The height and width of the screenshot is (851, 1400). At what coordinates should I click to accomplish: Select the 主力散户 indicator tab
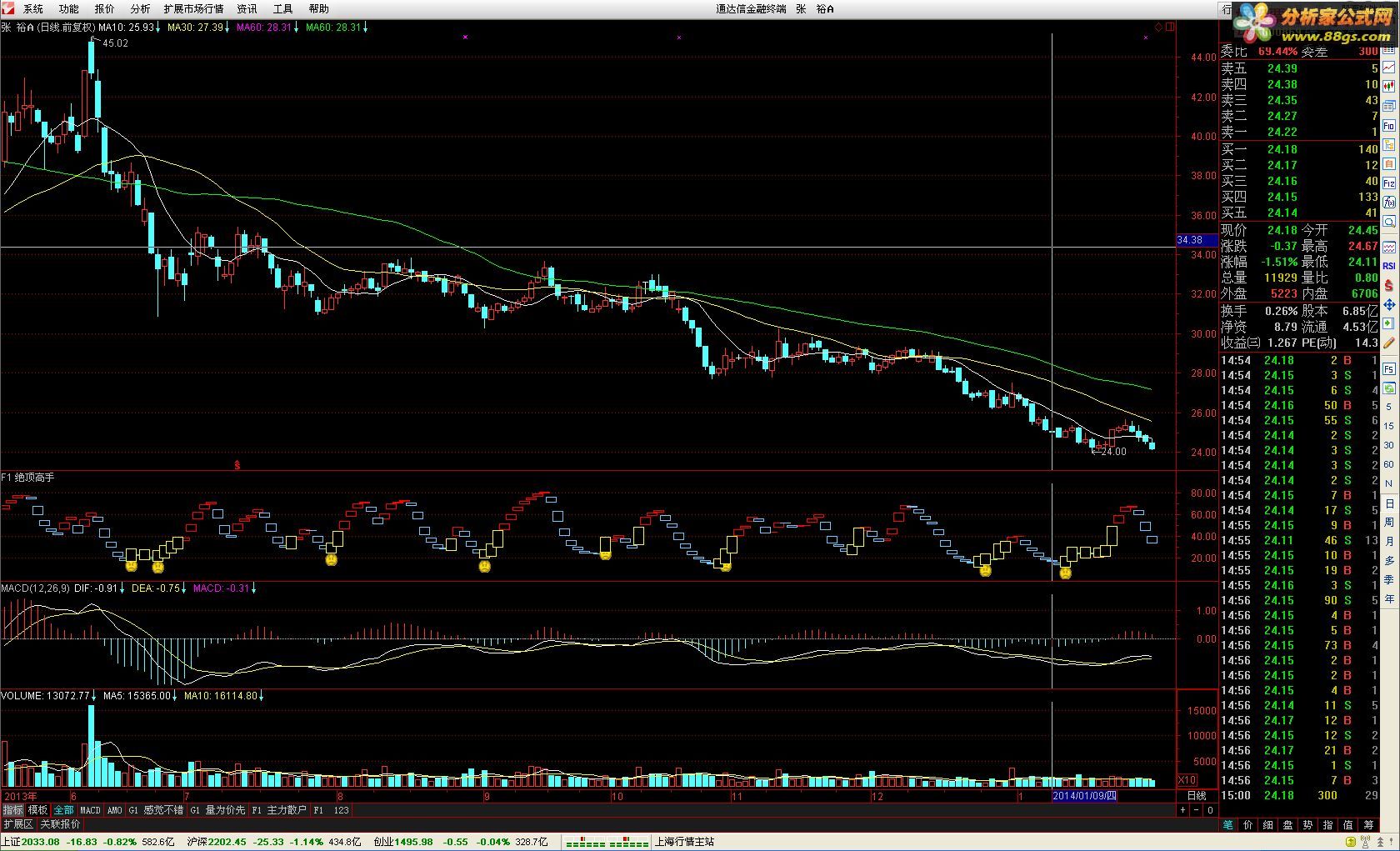click(x=279, y=810)
